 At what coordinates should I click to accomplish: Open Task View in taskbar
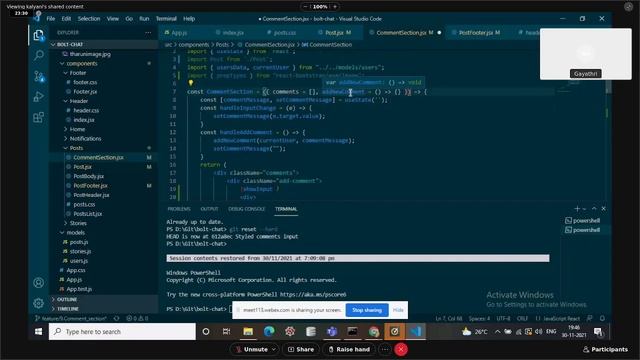pos(226,331)
